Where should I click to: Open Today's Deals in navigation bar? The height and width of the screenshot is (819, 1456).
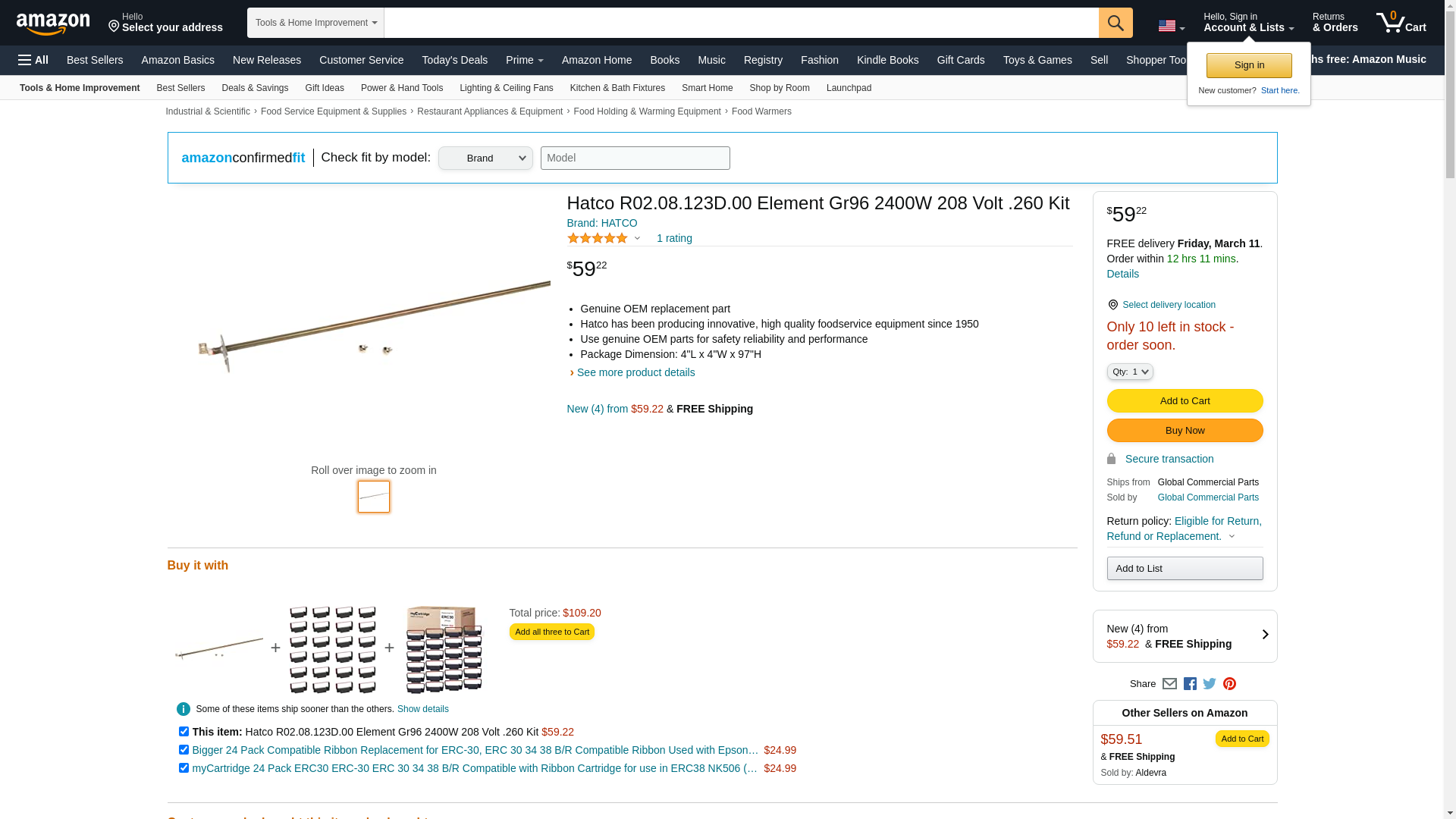click(x=454, y=60)
